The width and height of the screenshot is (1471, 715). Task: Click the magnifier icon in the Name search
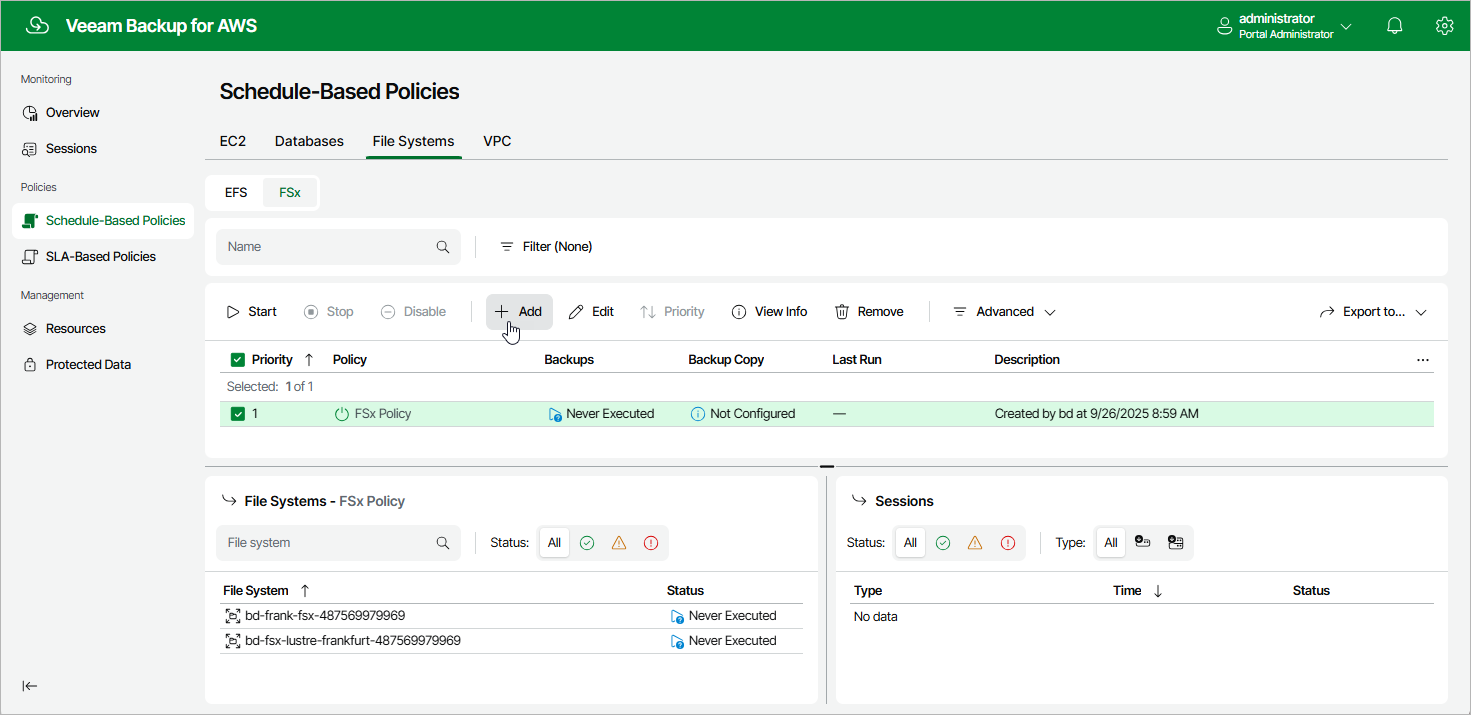tap(443, 247)
